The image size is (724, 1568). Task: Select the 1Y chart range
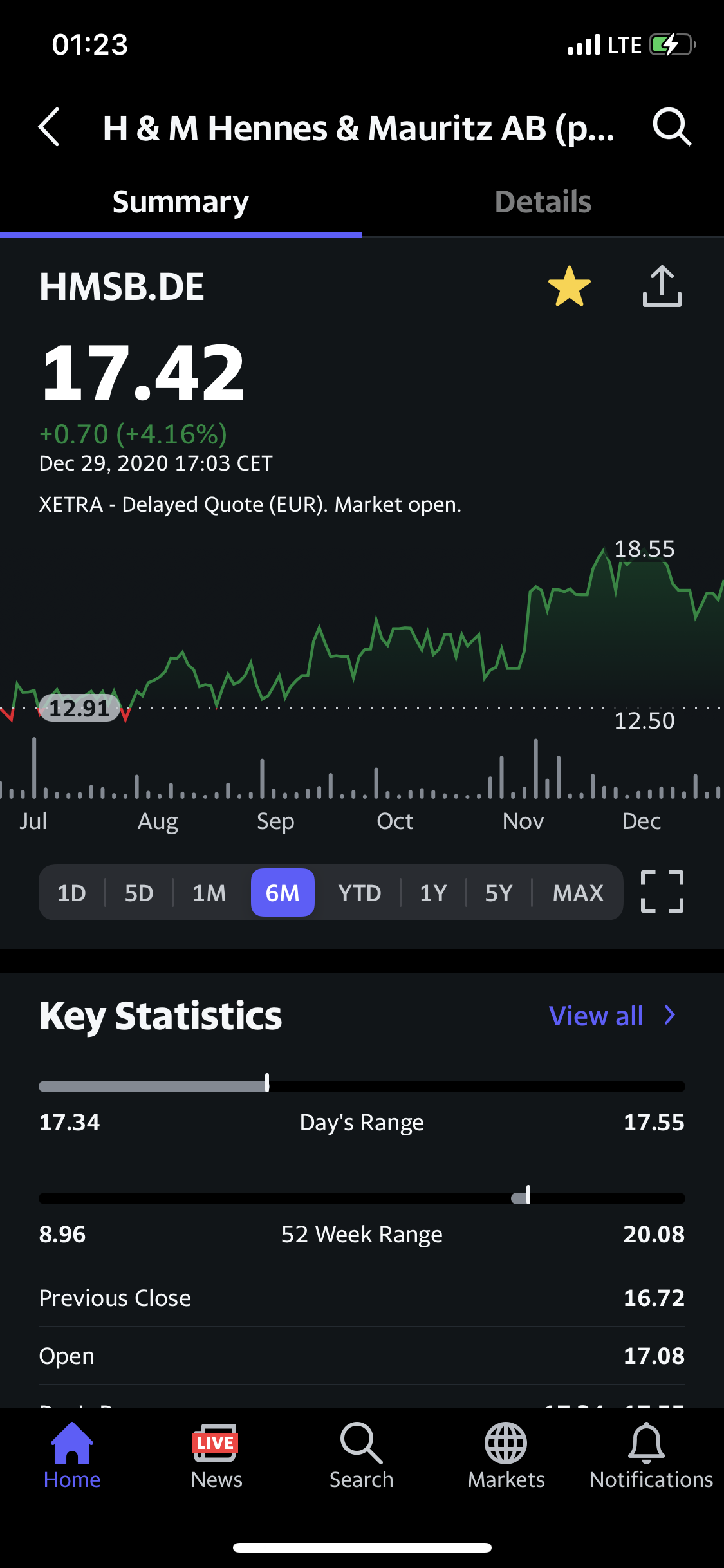[x=433, y=893]
